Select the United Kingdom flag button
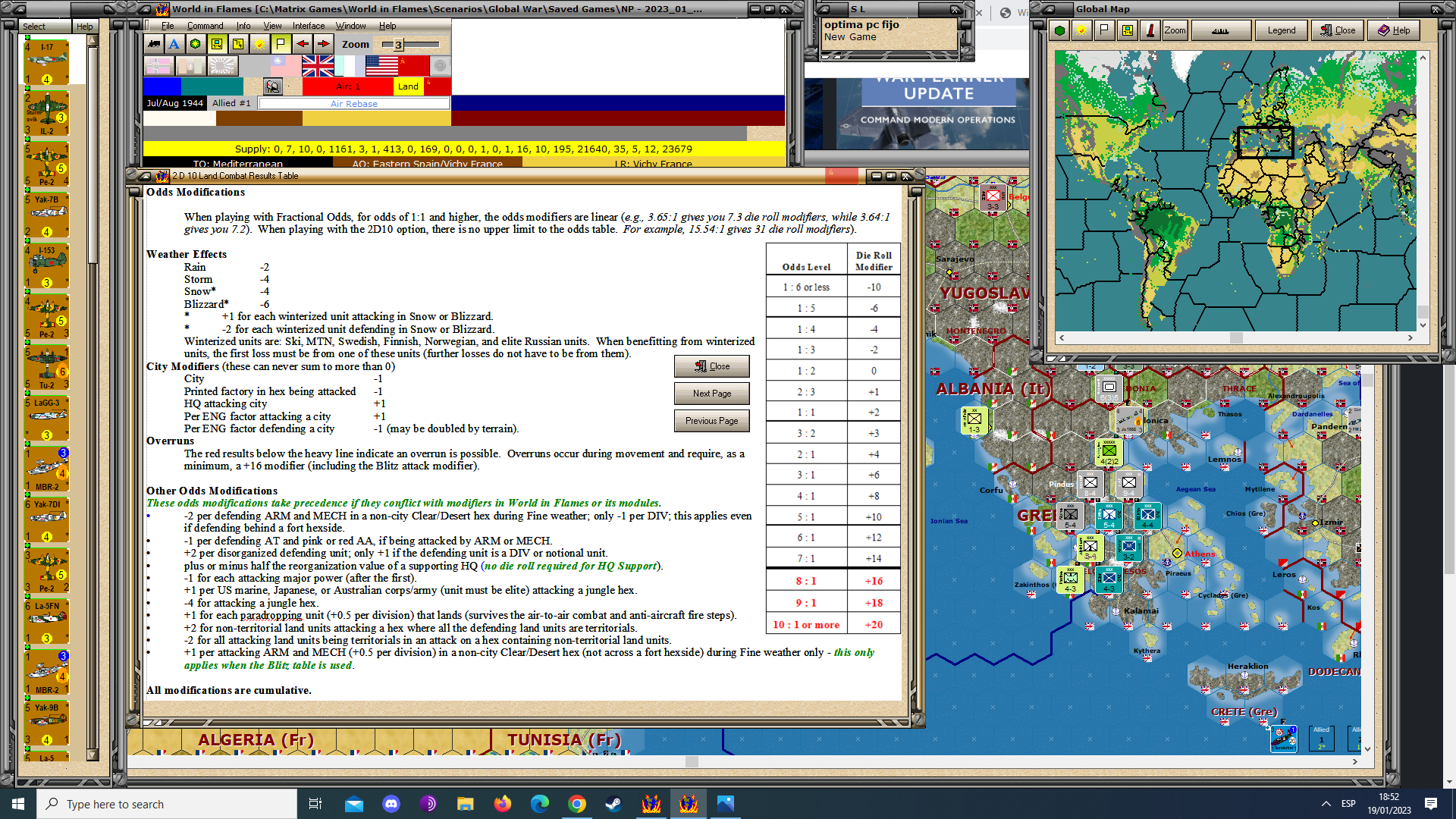The width and height of the screenshot is (1456, 819). (x=318, y=67)
